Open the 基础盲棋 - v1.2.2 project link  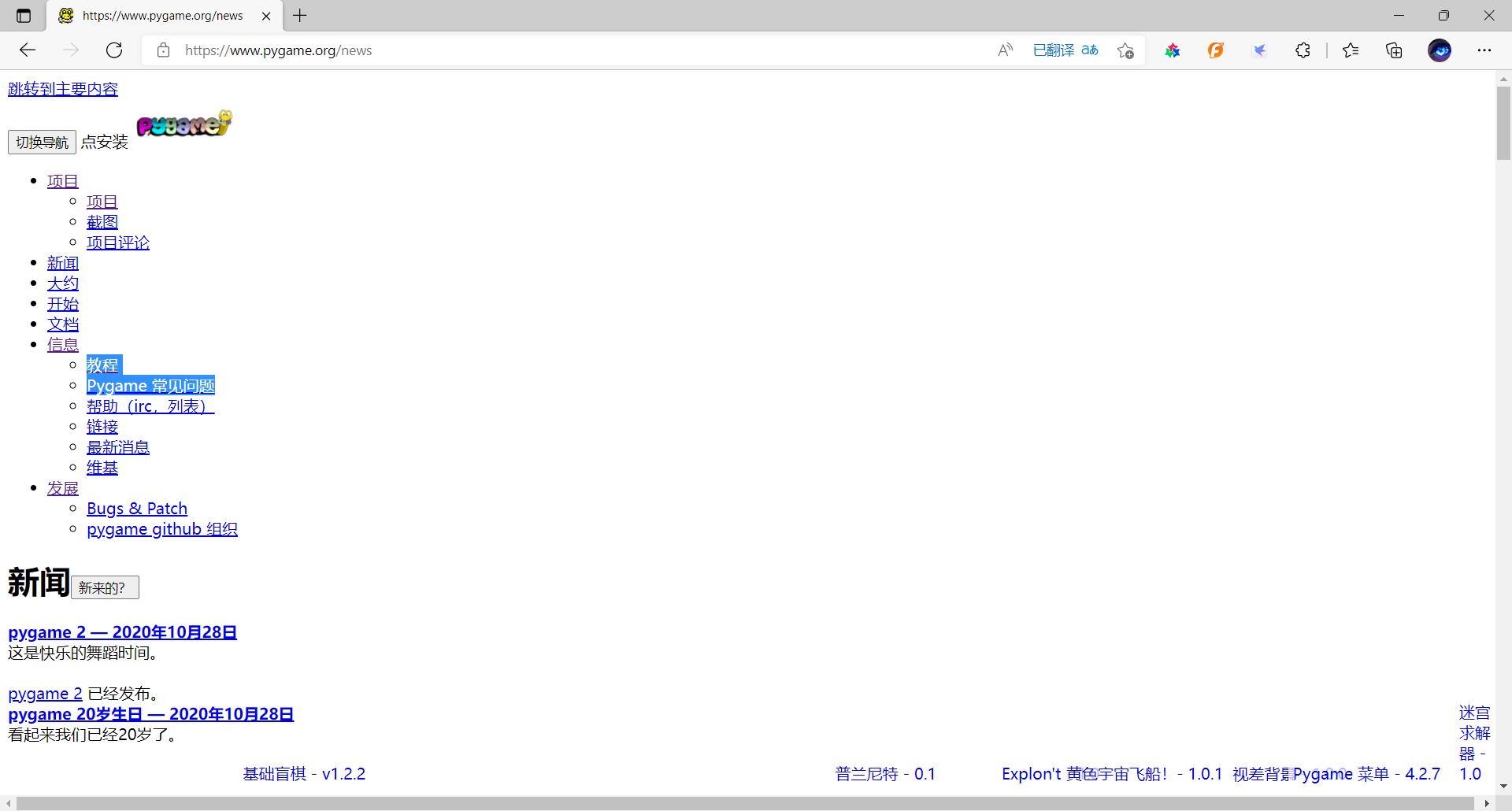click(x=304, y=774)
